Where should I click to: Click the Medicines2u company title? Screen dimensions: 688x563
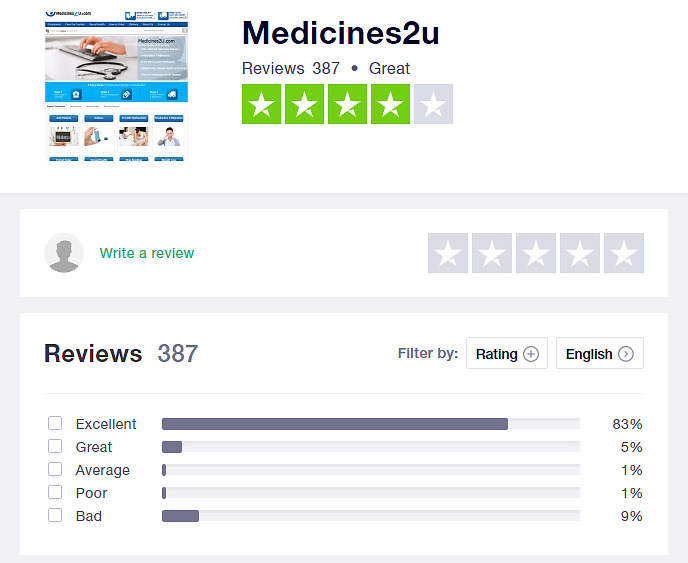[340, 33]
